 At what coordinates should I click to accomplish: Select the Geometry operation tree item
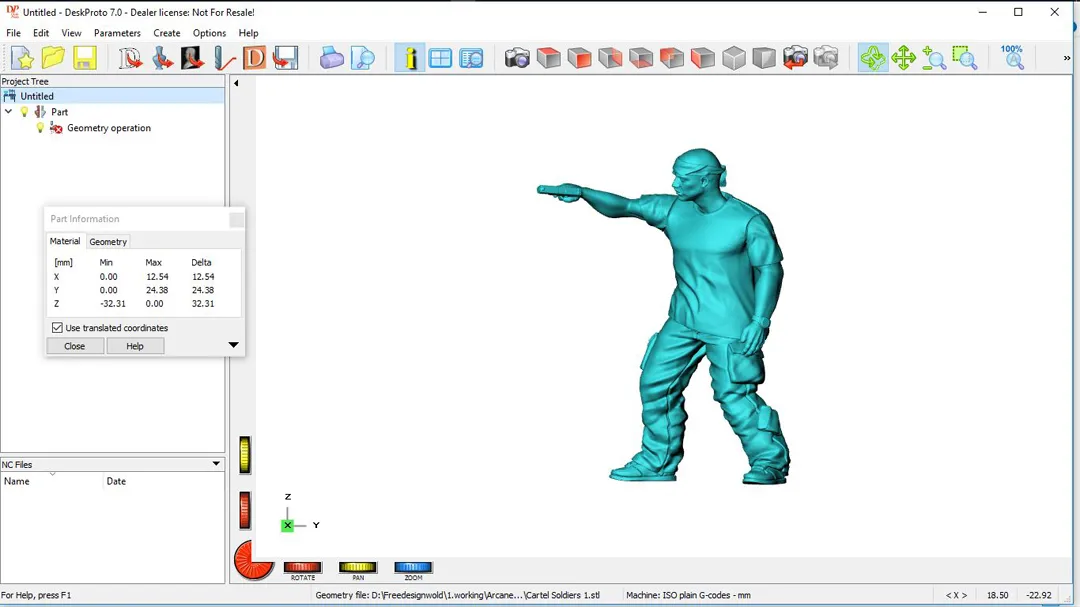pyautogui.click(x=109, y=128)
